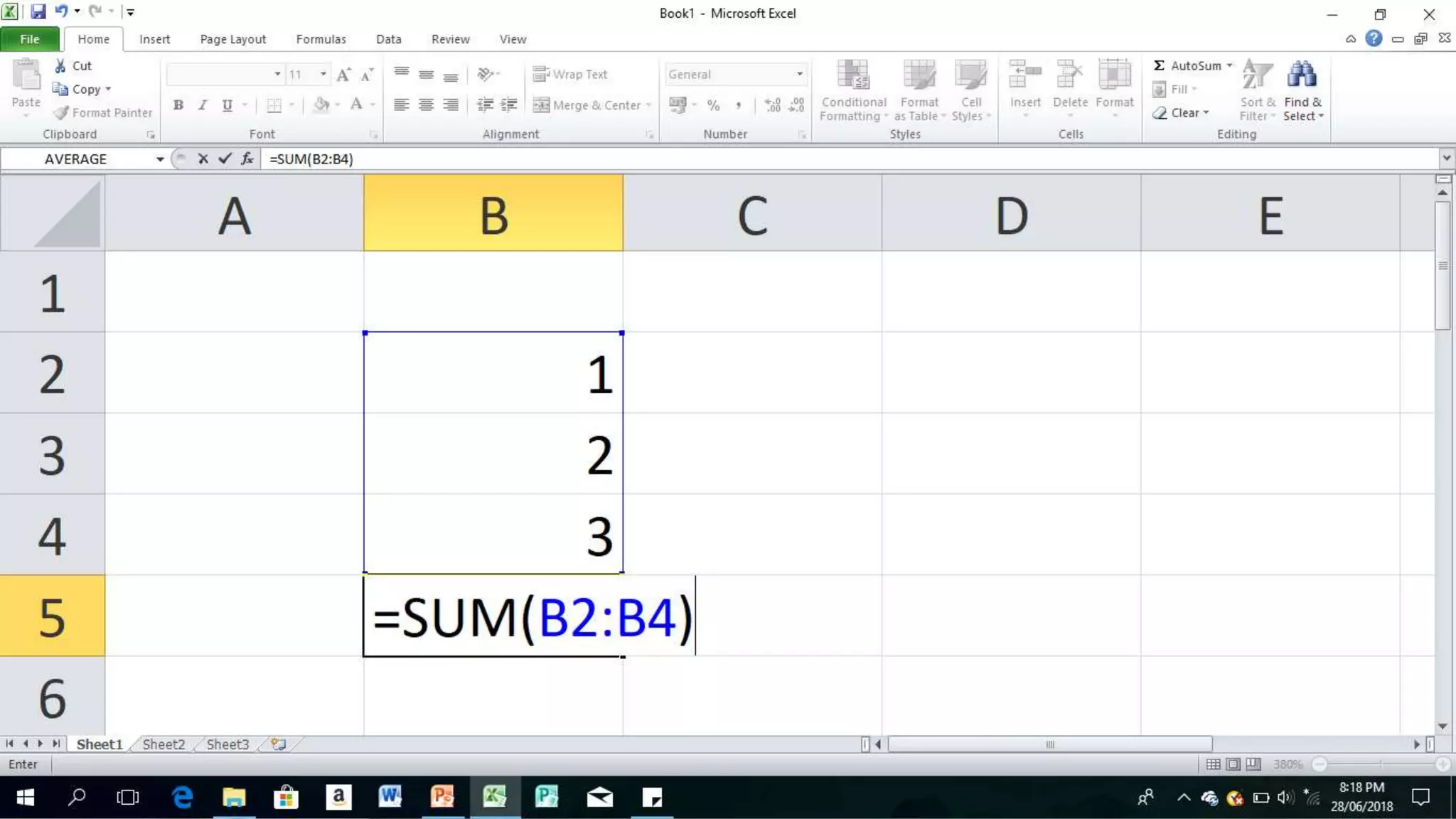Click the Undo arrow icon
The width and height of the screenshot is (1456, 819).
(x=61, y=11)
